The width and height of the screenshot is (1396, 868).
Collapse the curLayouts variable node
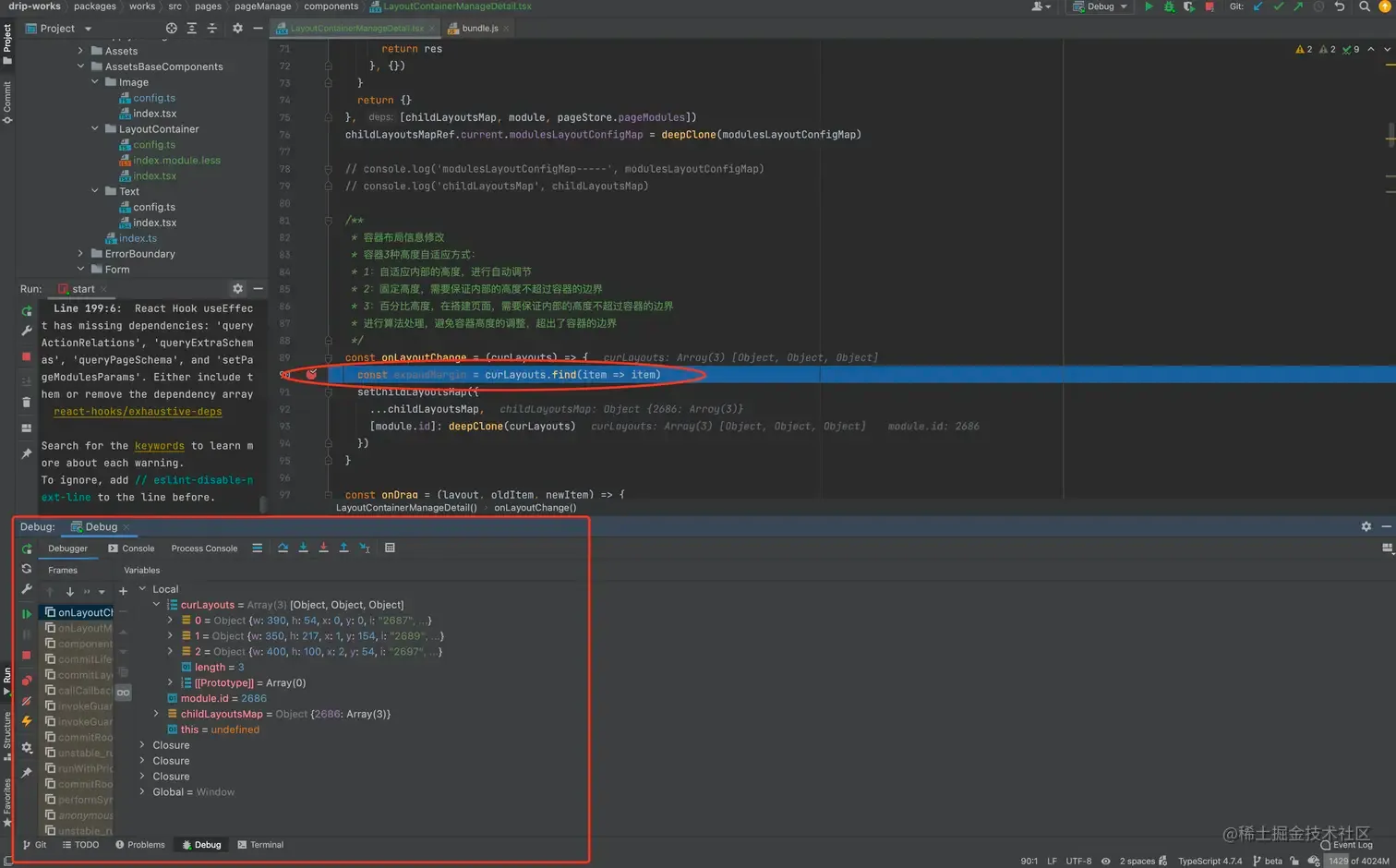coord(156,605)
